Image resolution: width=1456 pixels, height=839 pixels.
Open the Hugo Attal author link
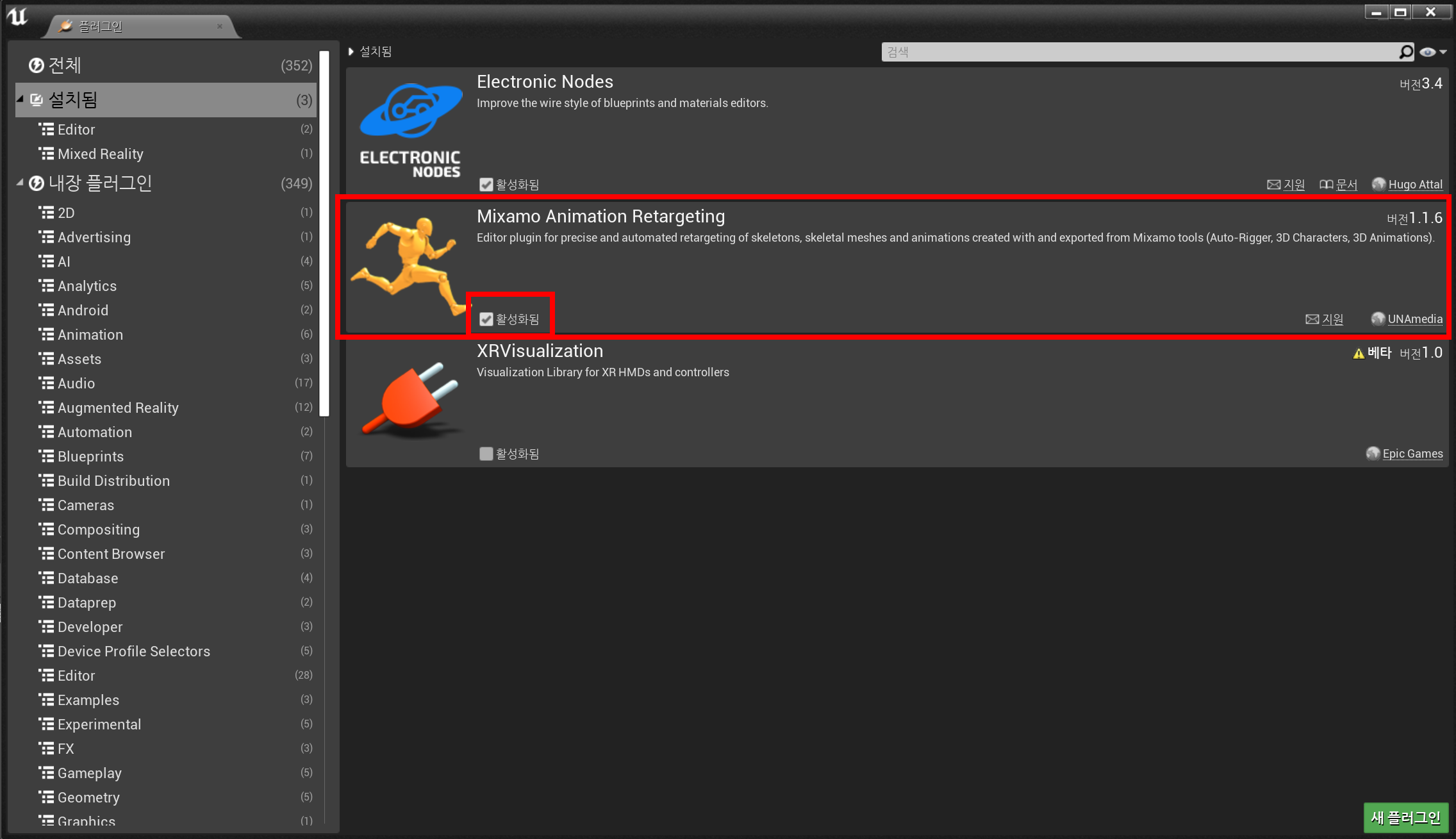pyautogui.click(x=1415, y=185)
